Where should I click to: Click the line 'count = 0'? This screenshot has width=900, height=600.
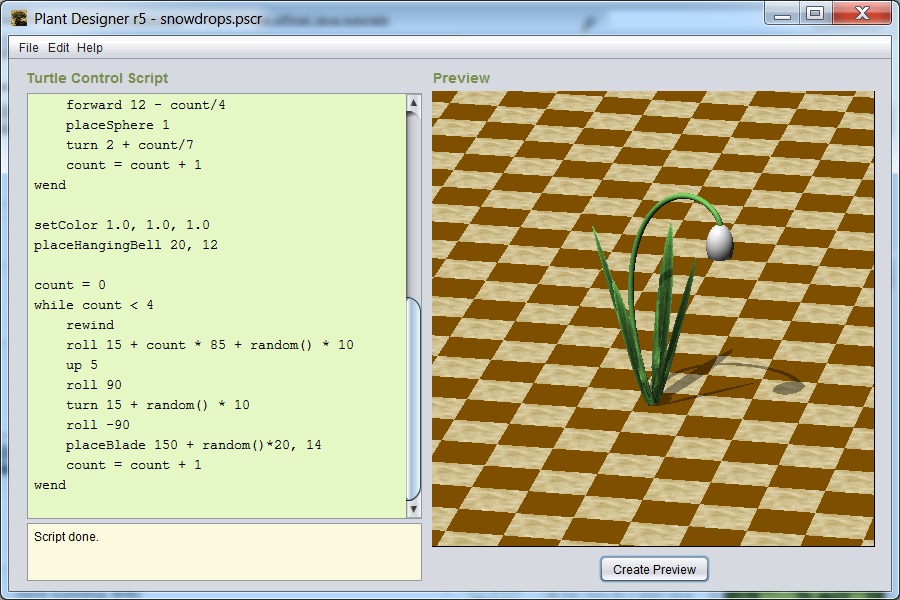pyautogui.click(x=69, y=285)
